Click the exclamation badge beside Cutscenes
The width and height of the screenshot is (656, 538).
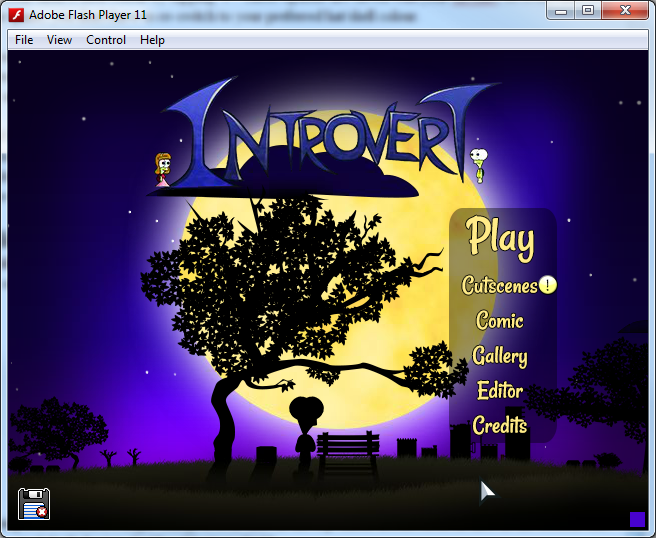click(x=547, y=285)
